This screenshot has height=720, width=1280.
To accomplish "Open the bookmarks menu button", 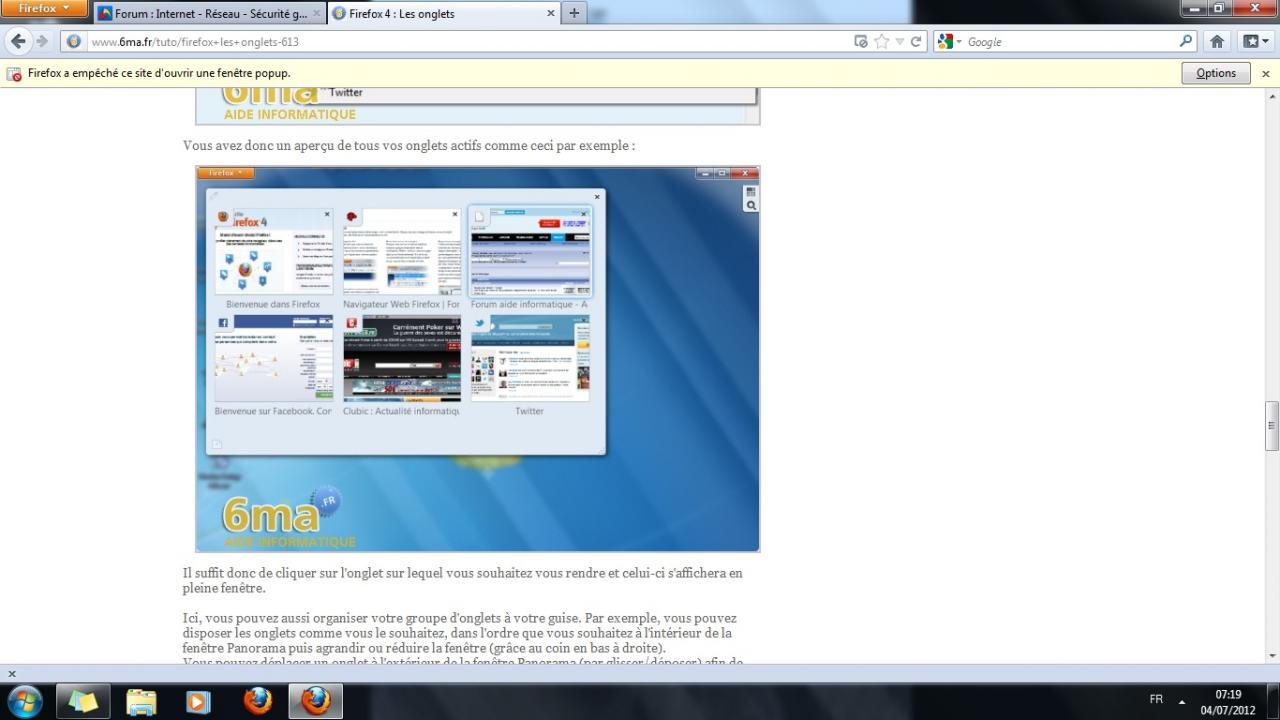I will 1255,42.
